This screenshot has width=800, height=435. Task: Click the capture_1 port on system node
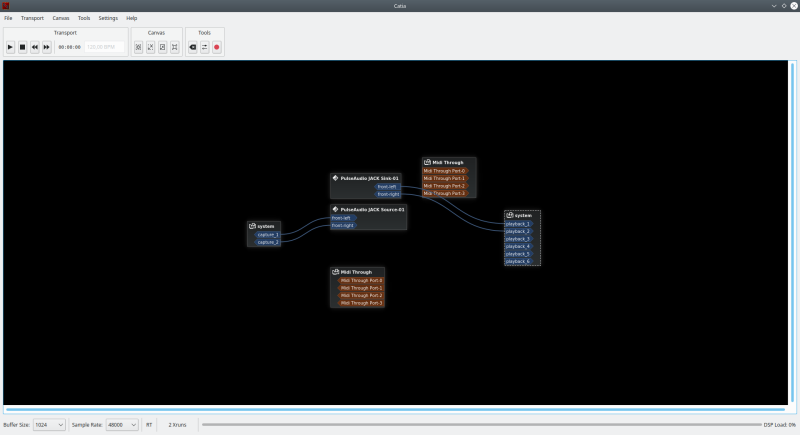click(x=268, y=234)
